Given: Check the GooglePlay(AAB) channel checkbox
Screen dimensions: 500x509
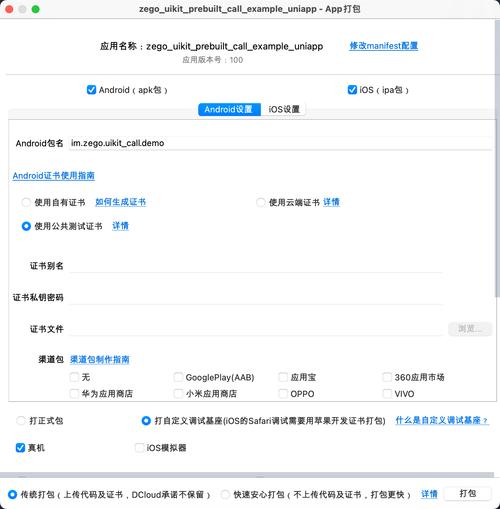Looking at the screenshot, I should click(178, 377).
